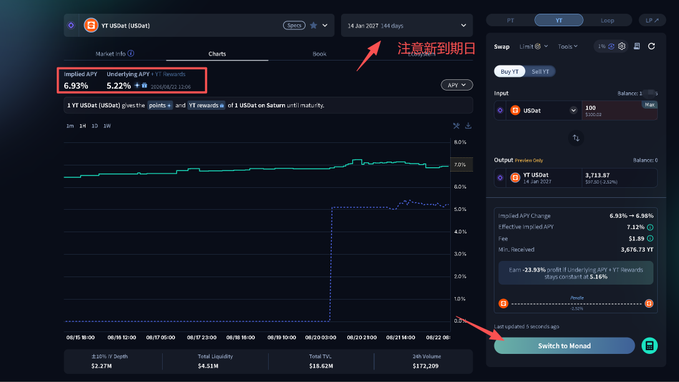Viewport: 679px width, 382px height.
Task: Click the YT rewards tag in description
Action: [x=206, y=105]
